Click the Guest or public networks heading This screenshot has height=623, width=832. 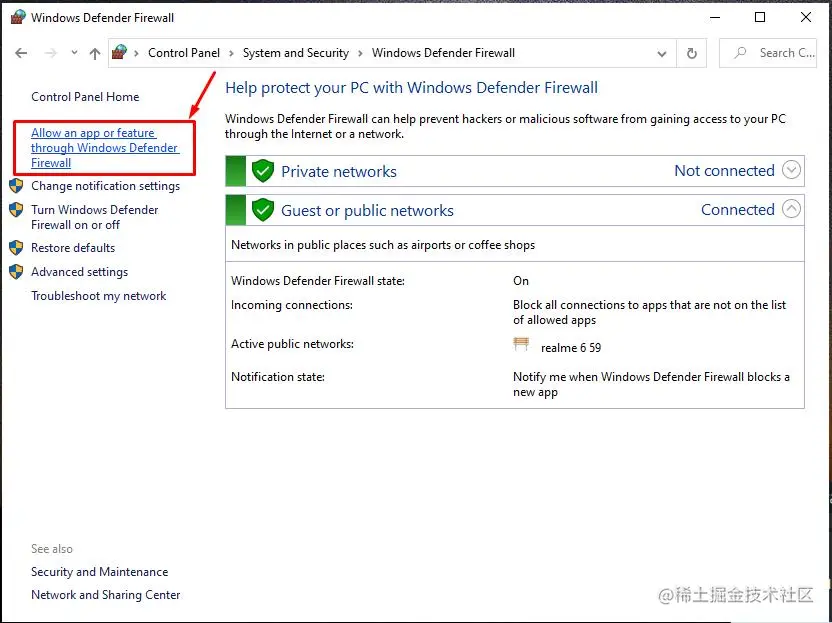[367, 211]
